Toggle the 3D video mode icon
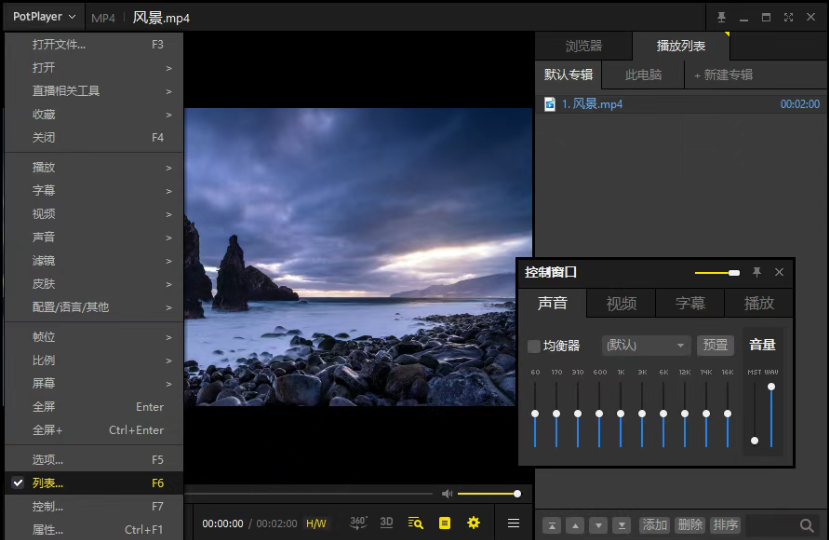Image resolution: width=829 pixels, height=540 pixels. (386, 522)
